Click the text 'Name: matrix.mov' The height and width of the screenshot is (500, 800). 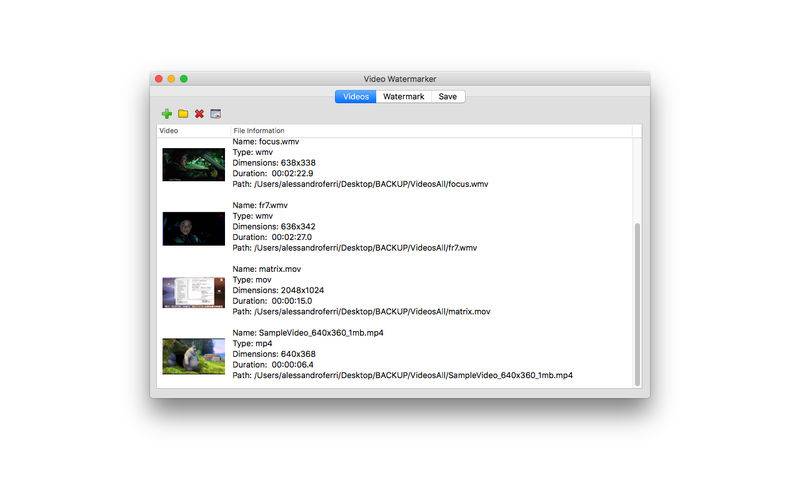267,269
